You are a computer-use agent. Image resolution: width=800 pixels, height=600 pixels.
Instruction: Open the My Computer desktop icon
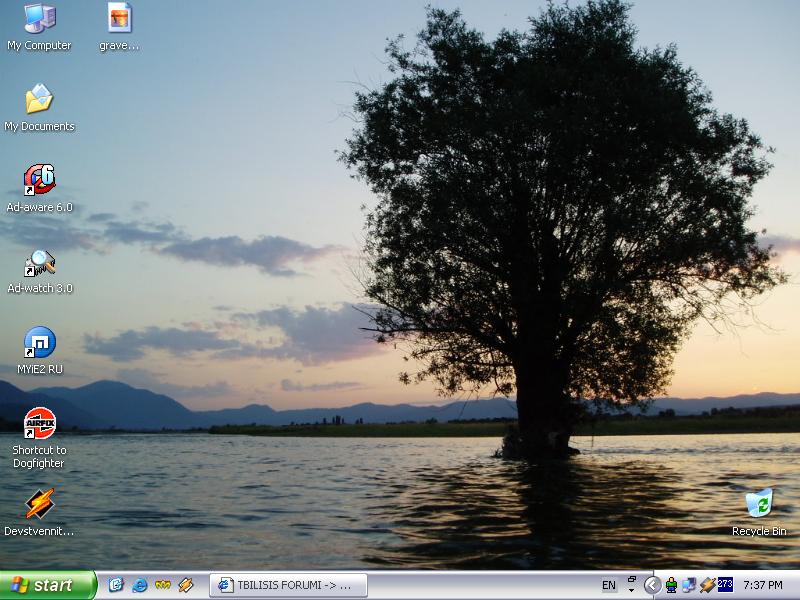(x=39, y=19)
